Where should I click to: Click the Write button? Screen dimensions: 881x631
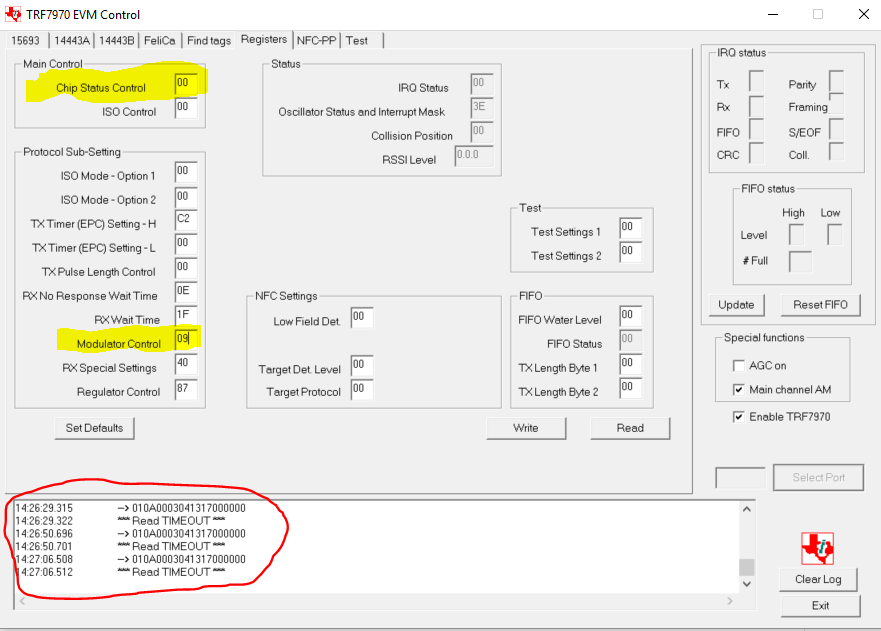pos(526,428)
